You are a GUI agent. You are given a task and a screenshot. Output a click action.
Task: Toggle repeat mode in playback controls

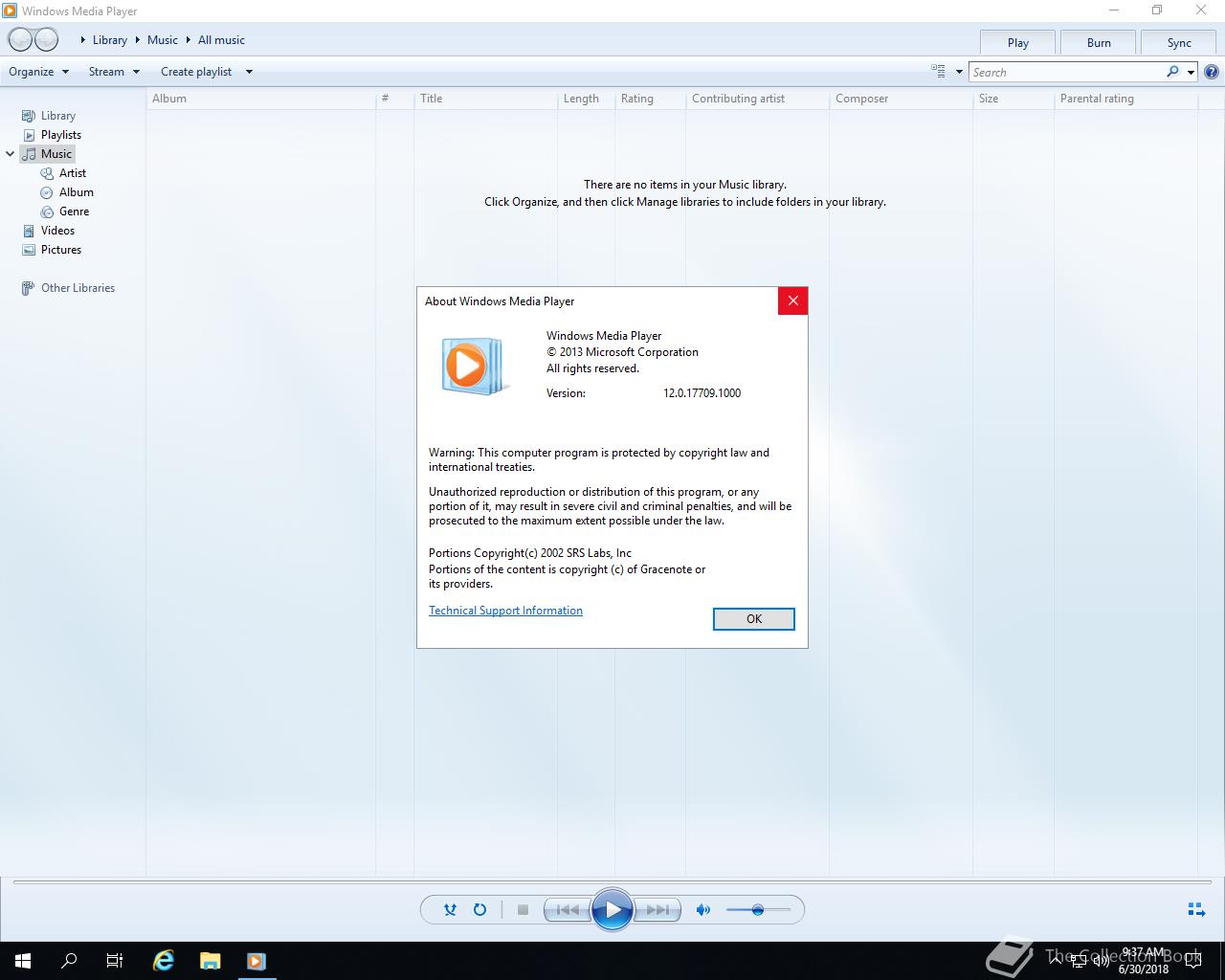[x=479, y=910]
